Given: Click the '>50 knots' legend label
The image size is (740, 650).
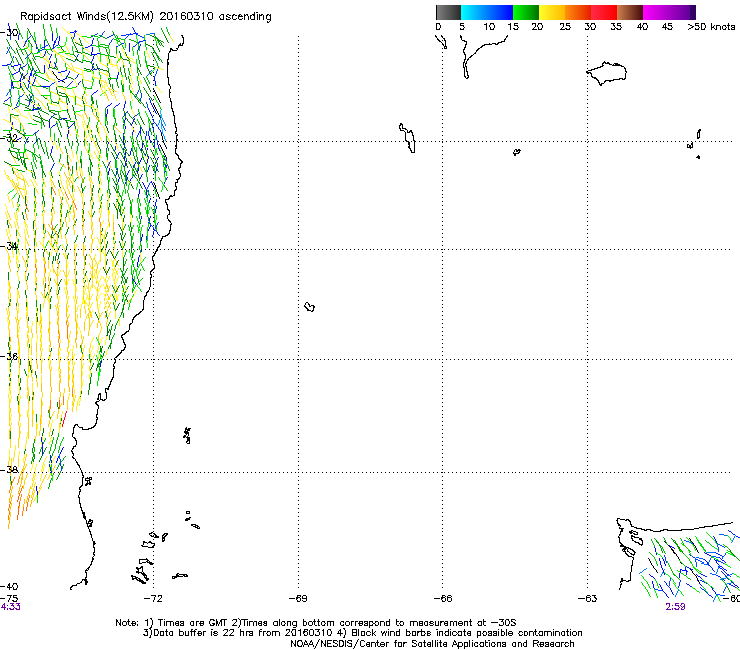Looking at the screenshot, I should point(711,27).
